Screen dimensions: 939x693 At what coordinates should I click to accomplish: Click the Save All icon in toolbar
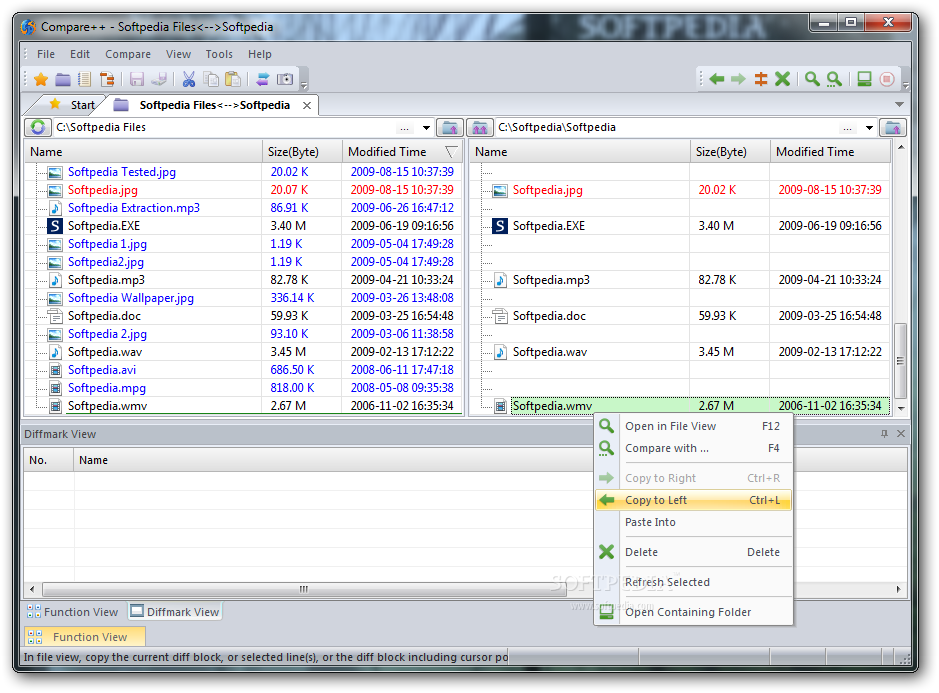tap(159, 79)
